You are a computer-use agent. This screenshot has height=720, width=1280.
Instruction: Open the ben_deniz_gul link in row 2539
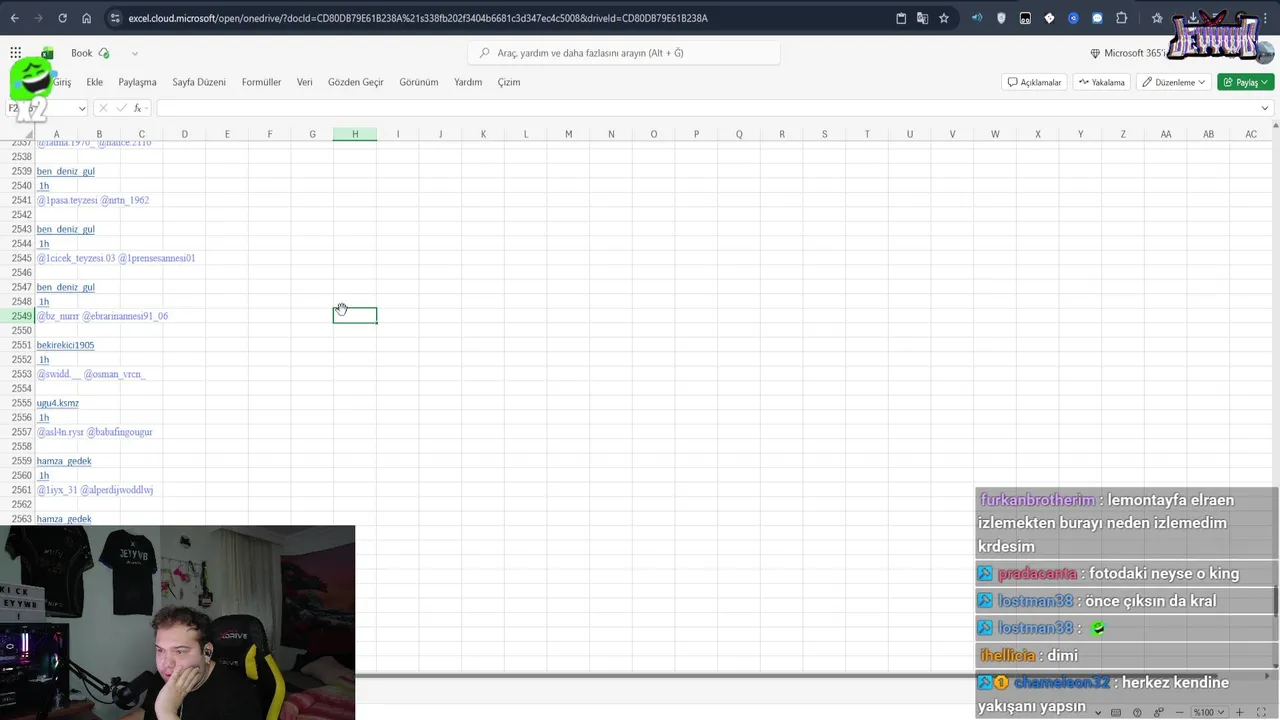click(x=66, y=171)
